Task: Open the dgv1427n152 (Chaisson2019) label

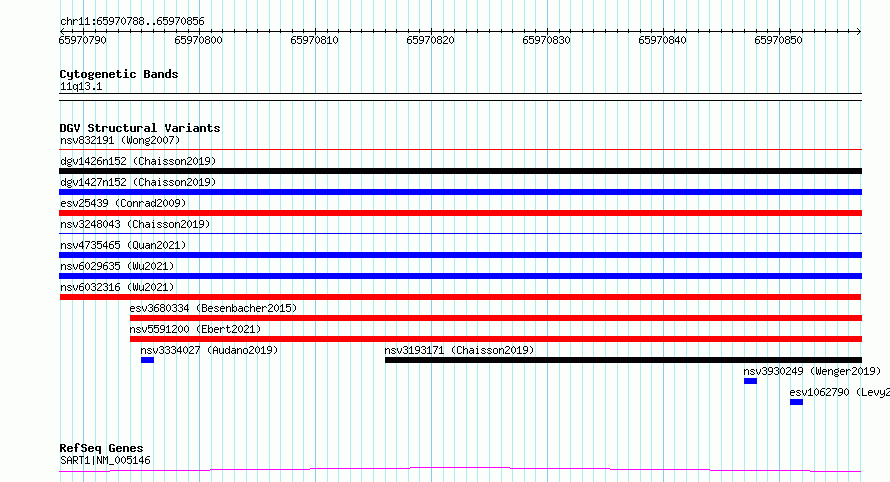Action: point(138,182)
